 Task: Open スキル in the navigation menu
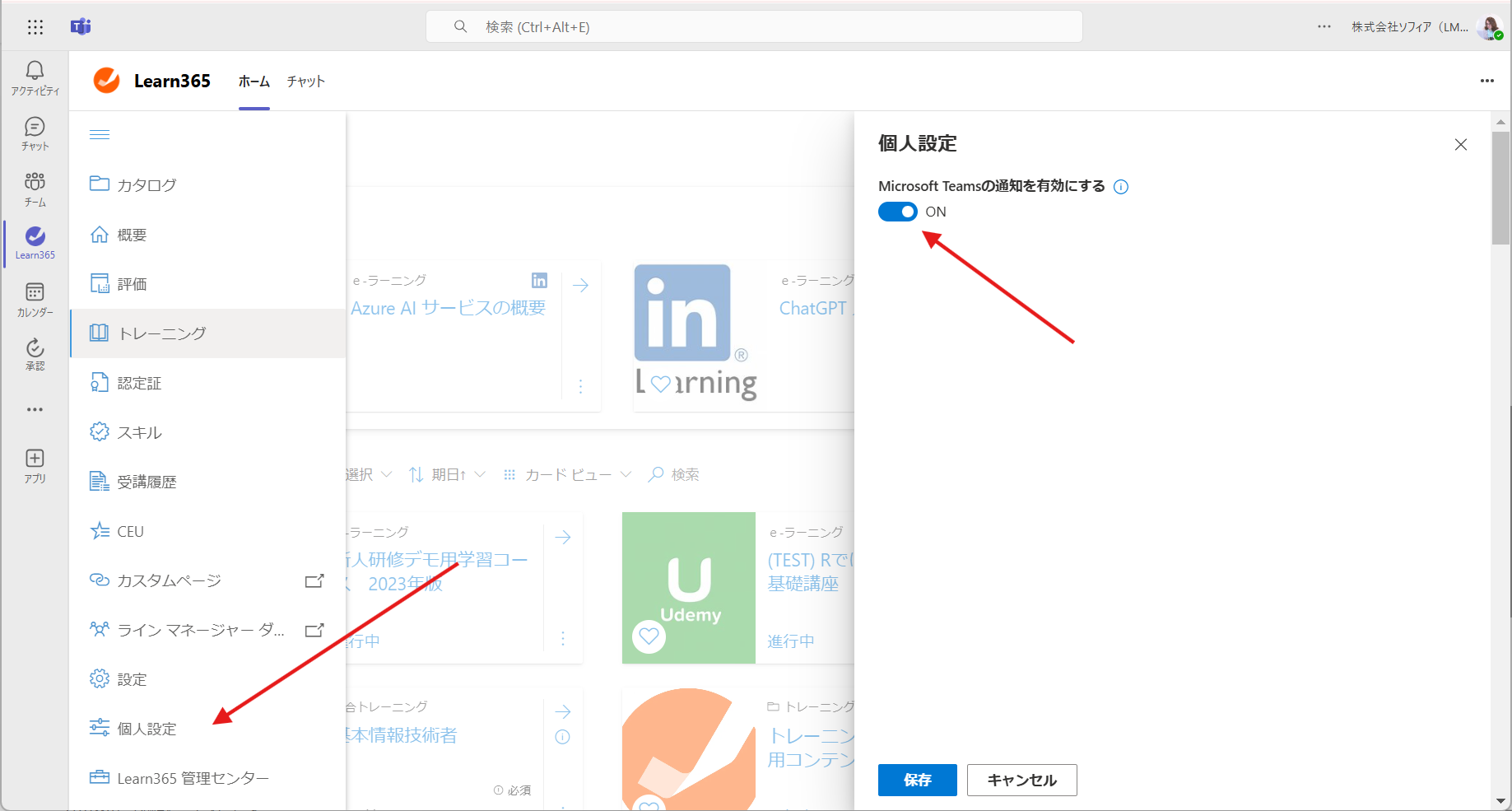(207, 432)
